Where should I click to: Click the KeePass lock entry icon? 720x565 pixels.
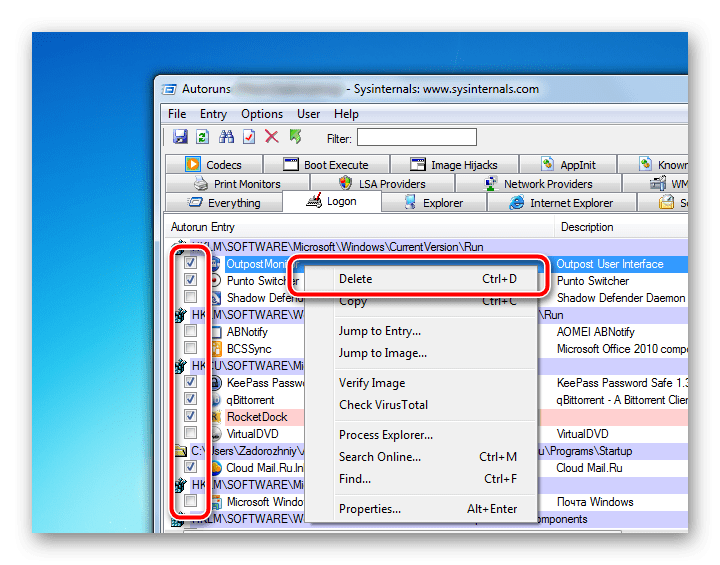pos(216,383)
